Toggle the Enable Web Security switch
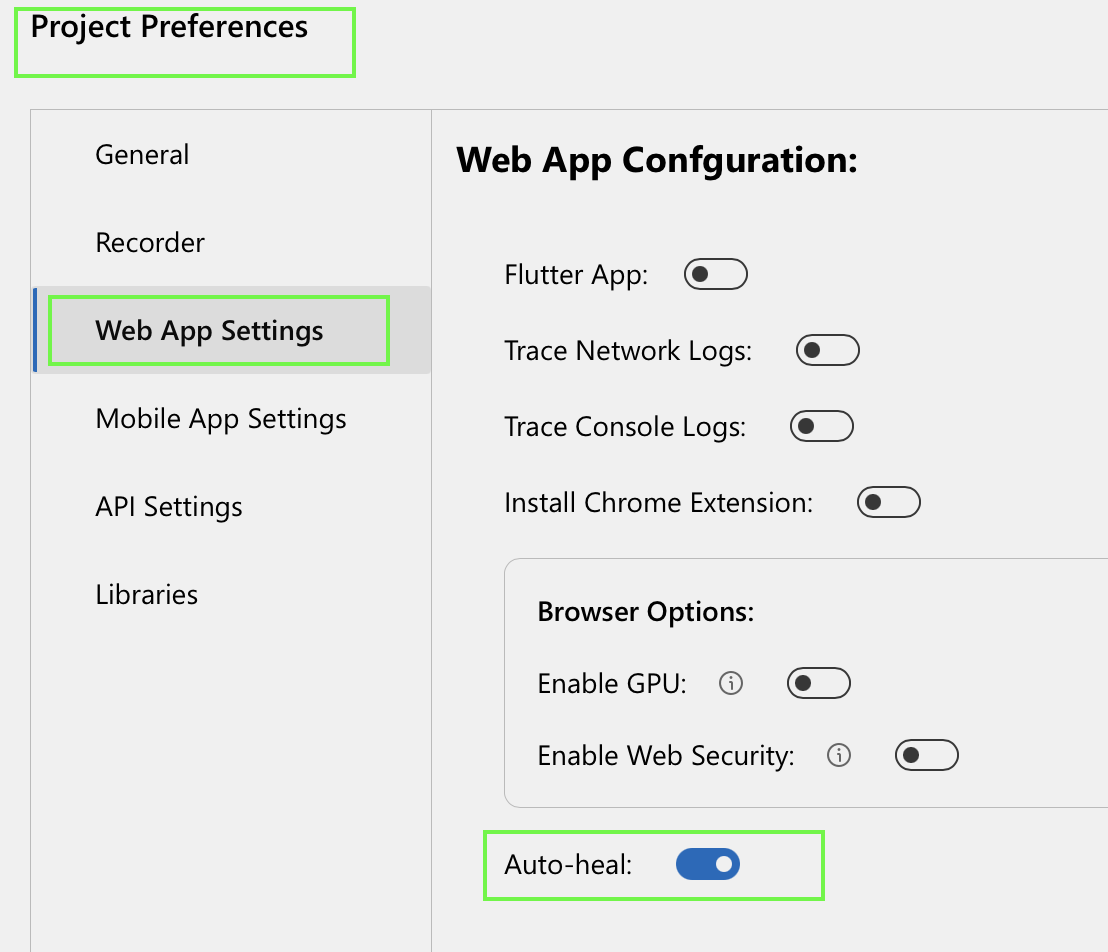1108x952 pixels. point(926,755)
